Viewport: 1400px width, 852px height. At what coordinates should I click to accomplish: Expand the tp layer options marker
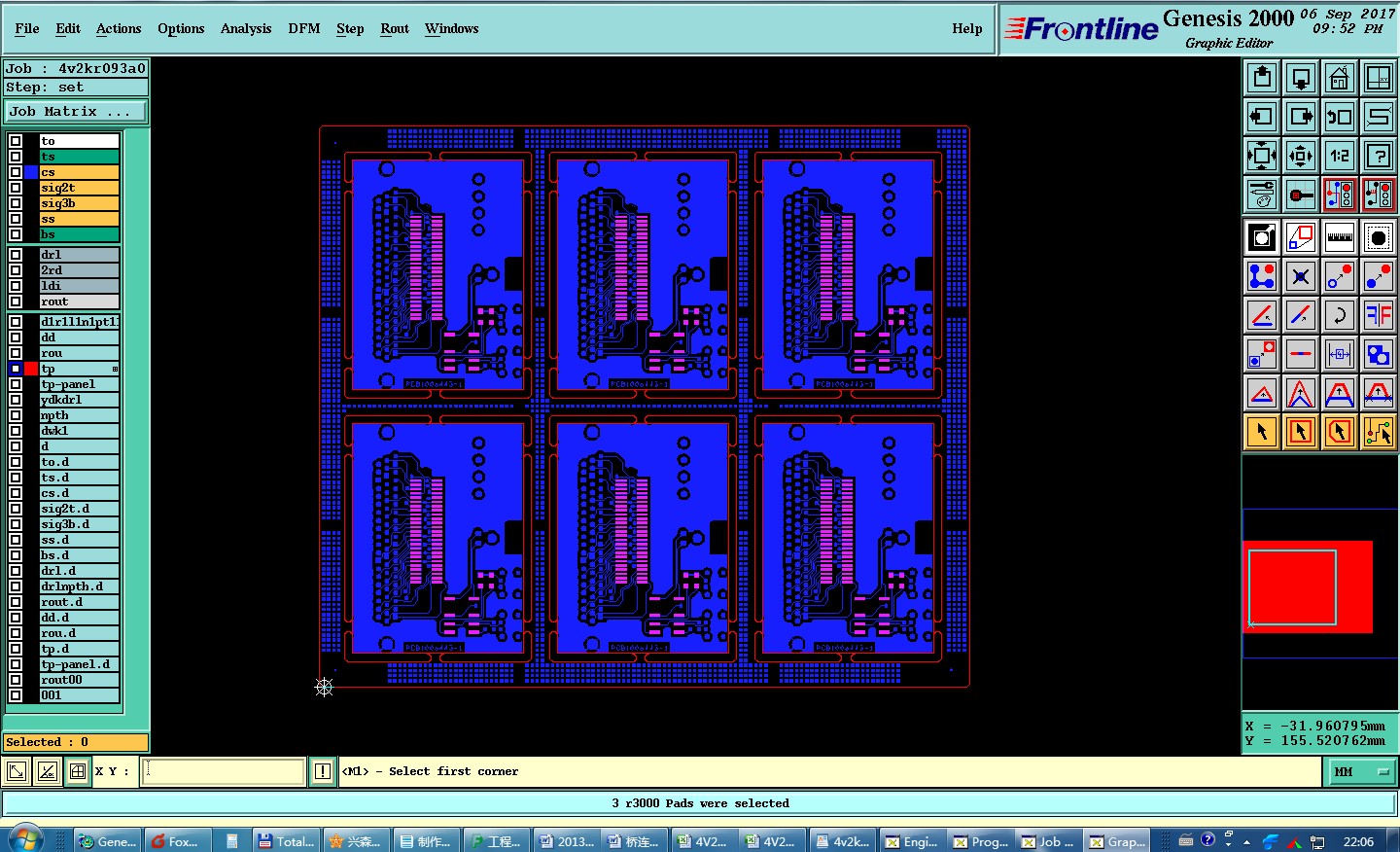click(x=115, y=369)
